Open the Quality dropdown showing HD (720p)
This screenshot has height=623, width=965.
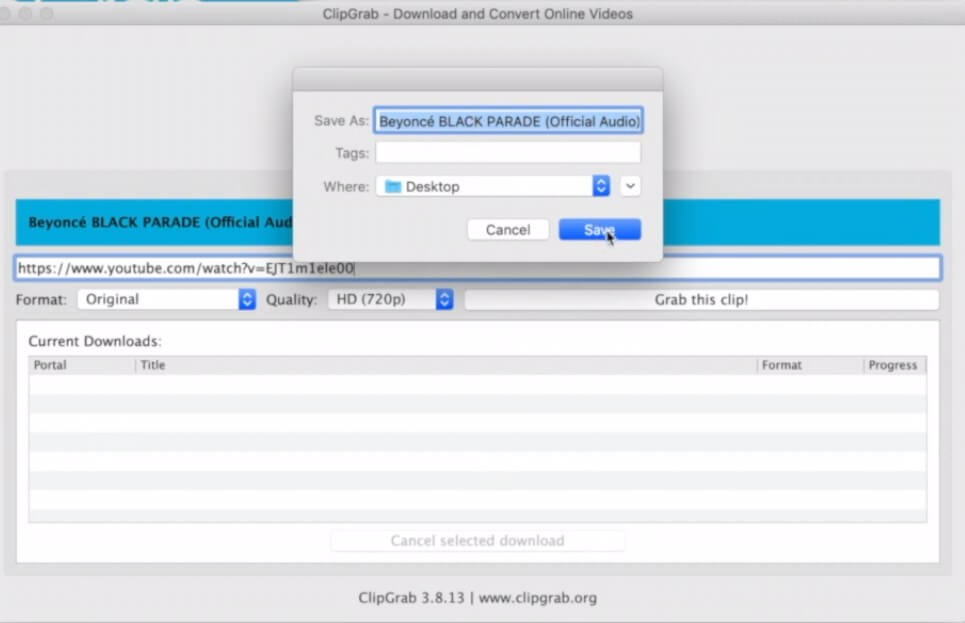point(391,299)
